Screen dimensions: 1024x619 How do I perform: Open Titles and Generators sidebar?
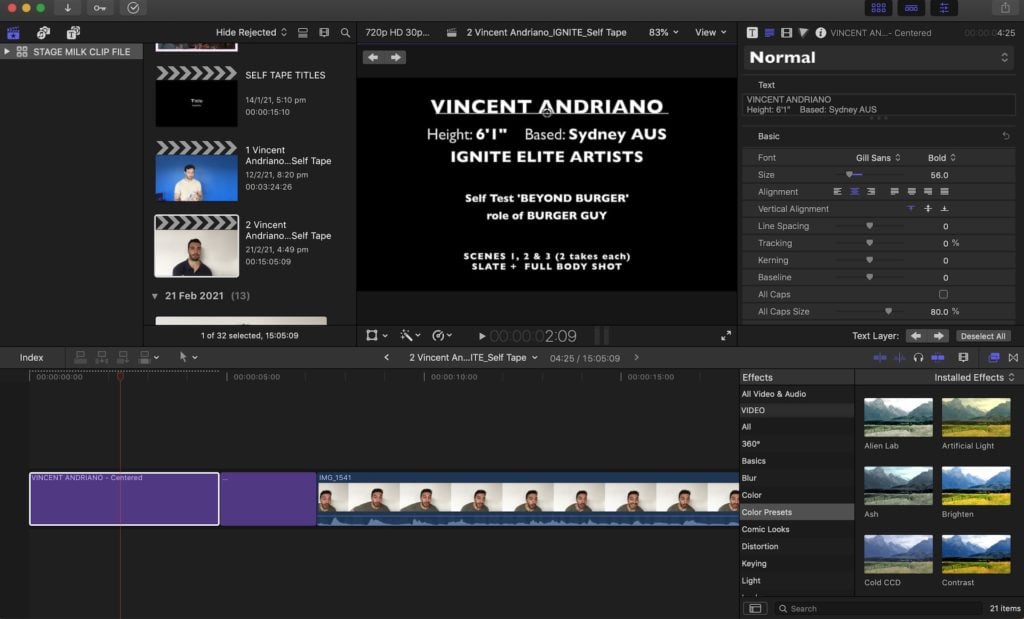point(73,33)
